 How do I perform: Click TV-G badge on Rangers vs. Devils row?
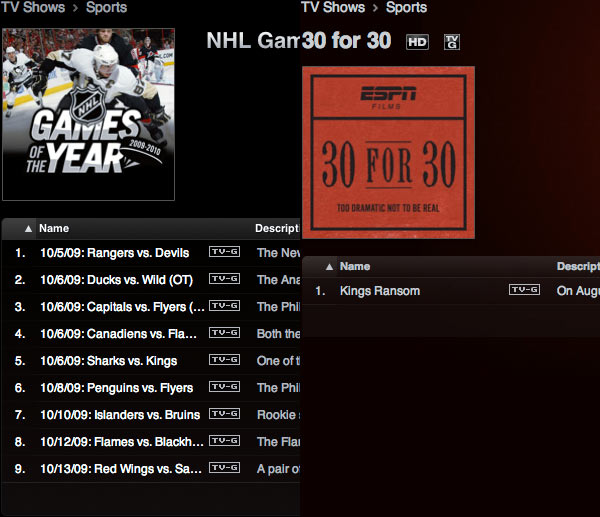tap(224, 252)
